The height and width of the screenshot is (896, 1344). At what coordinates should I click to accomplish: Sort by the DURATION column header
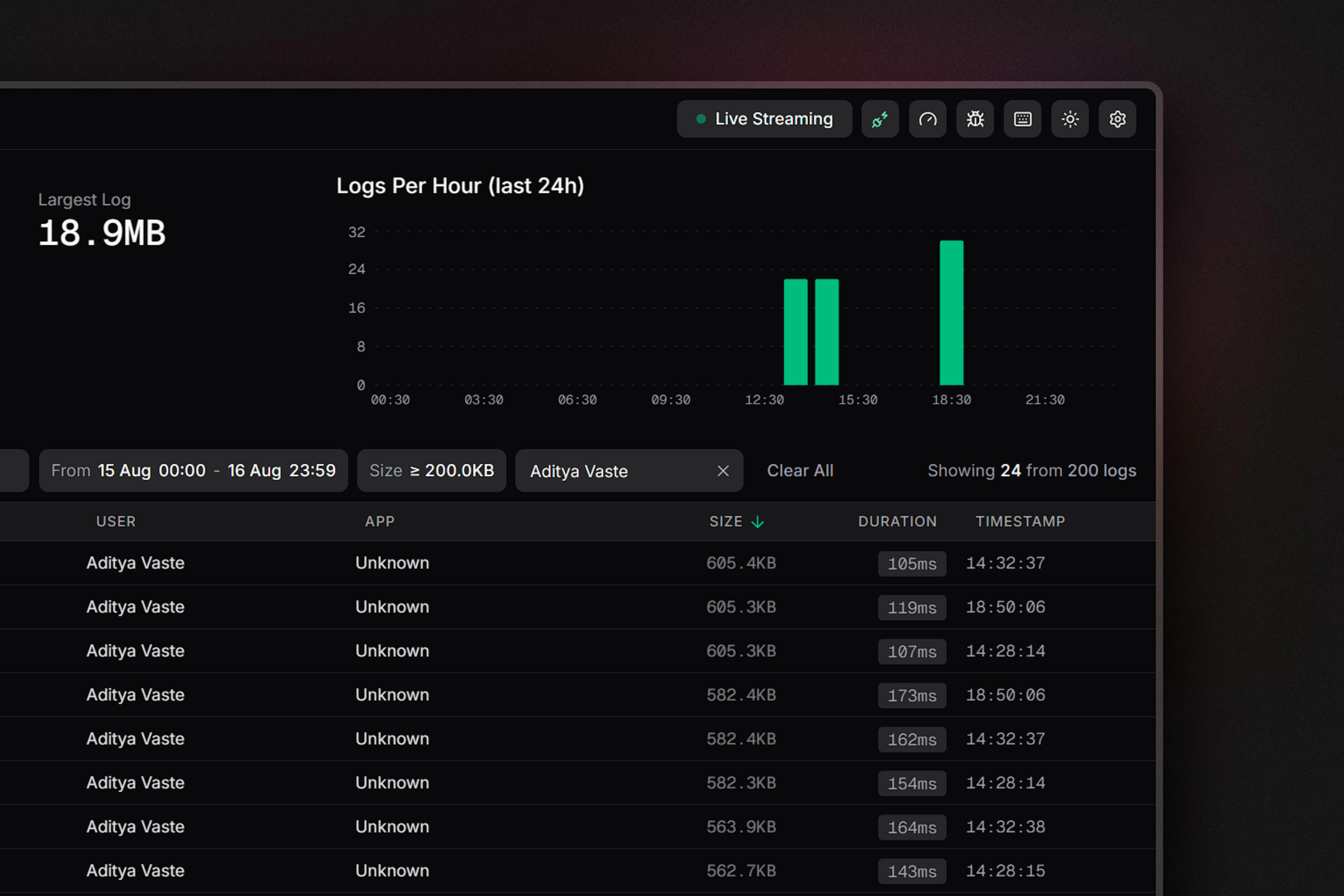coord(897,522)
